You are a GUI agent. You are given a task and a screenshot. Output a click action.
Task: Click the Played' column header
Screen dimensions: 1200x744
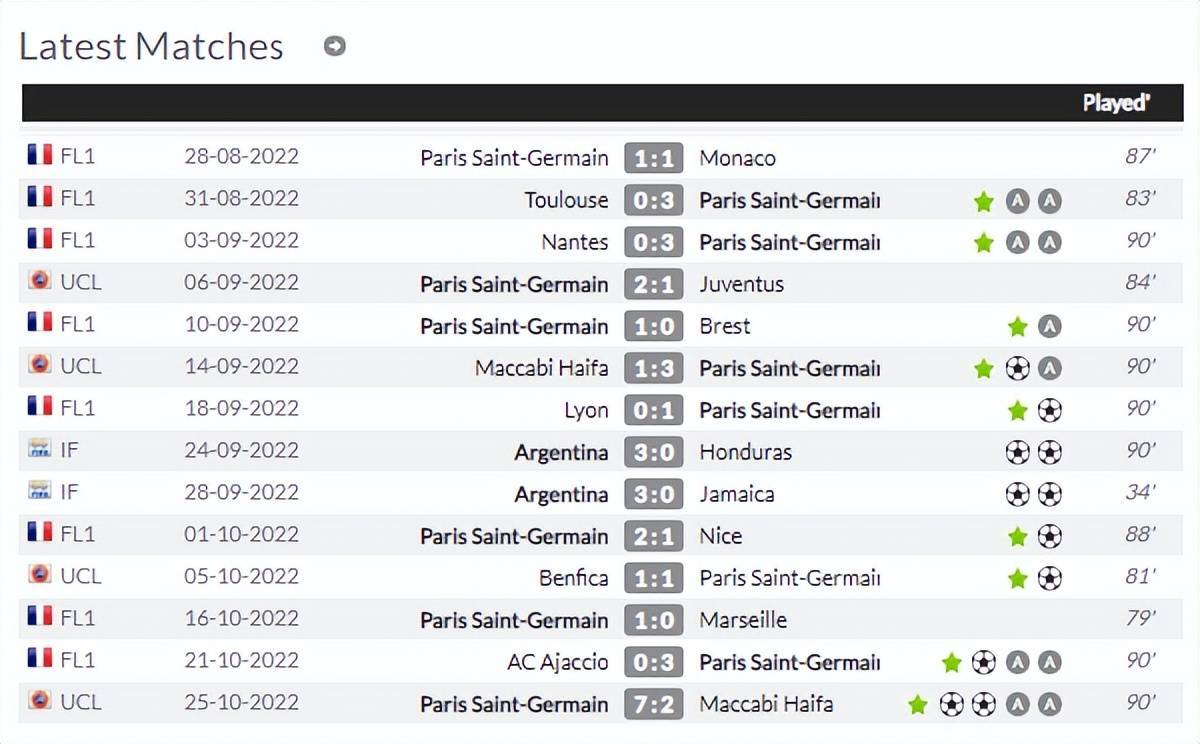[1116, 103]
